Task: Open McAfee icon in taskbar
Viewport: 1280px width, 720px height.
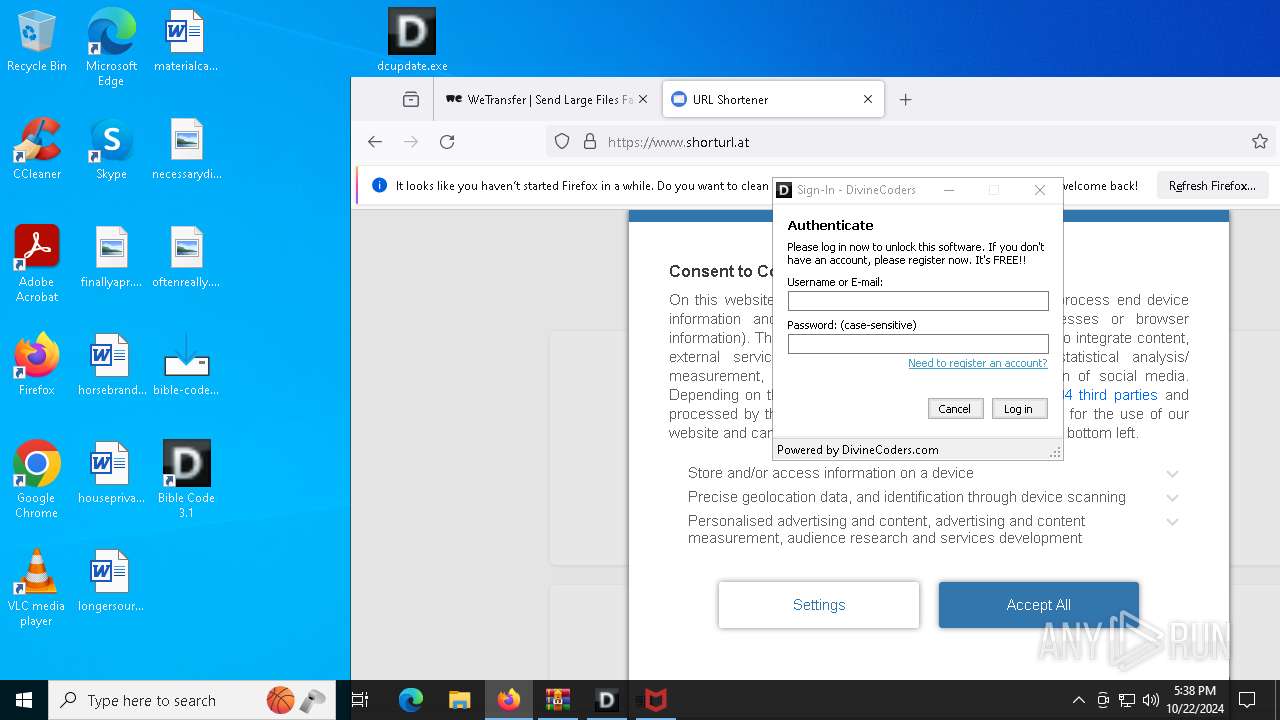Action: point(655,700)
